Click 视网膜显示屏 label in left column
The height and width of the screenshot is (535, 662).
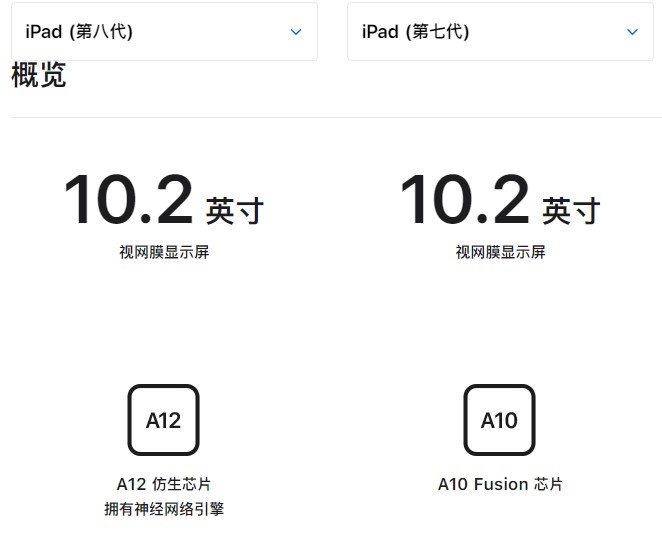pos(164,252)
